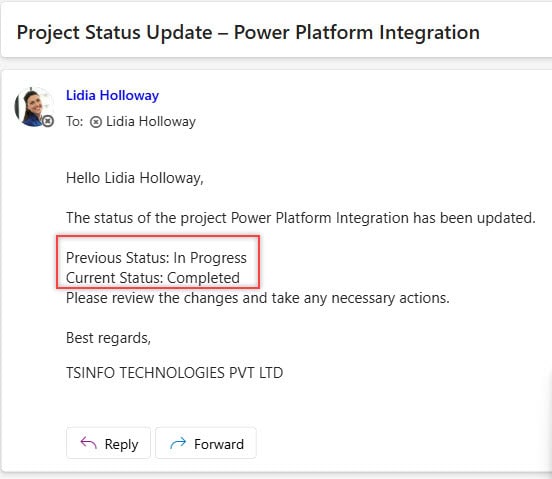Click Lidia Holloway's profile photo
This screenshot has height=479, width=552.
tap(34, 107)
